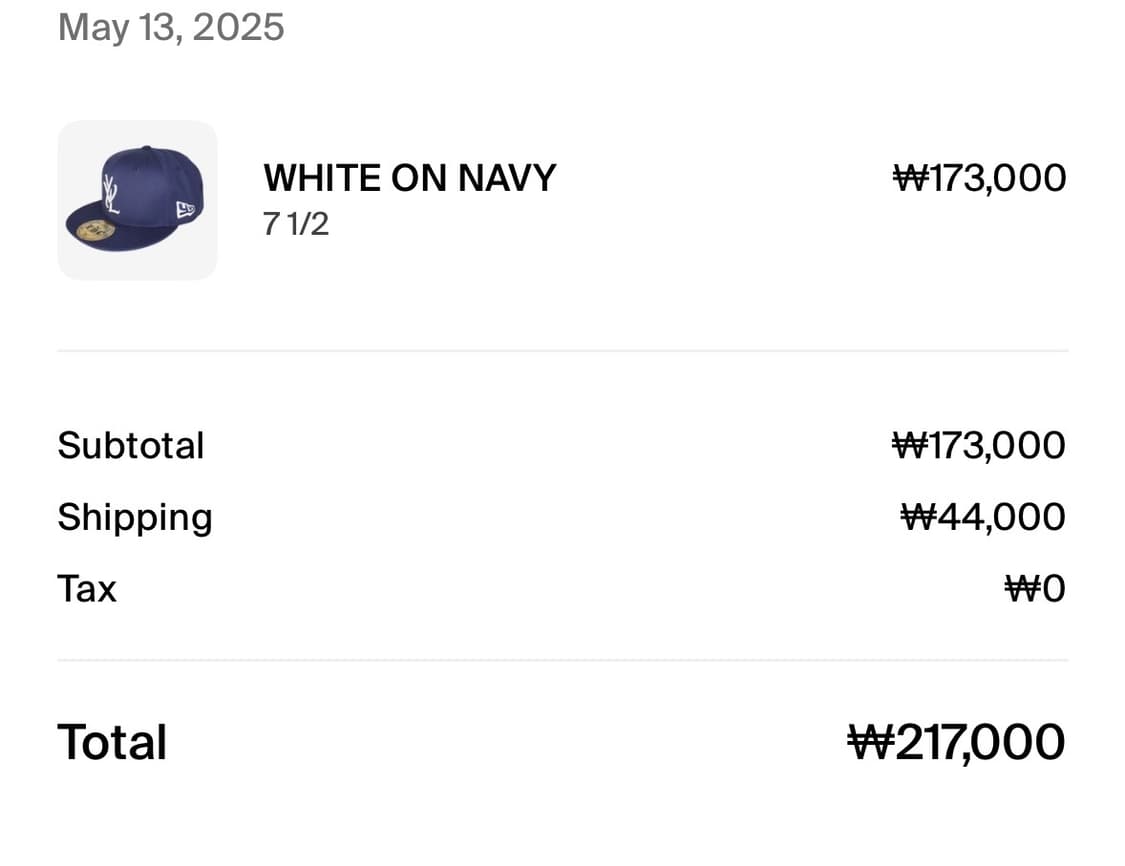The height and width of the screenshot is (866, 1125).
Task: Select the Subtotal label
Action: [x=131, y=446]
